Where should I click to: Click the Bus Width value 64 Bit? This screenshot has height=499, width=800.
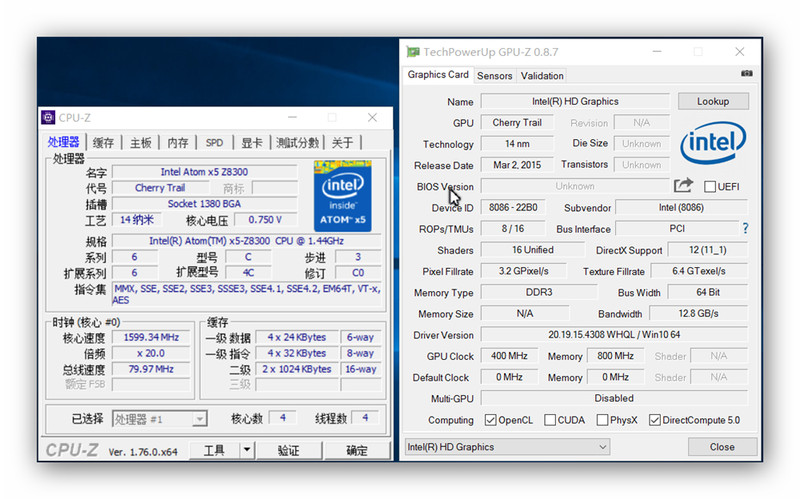coord(708,292)
